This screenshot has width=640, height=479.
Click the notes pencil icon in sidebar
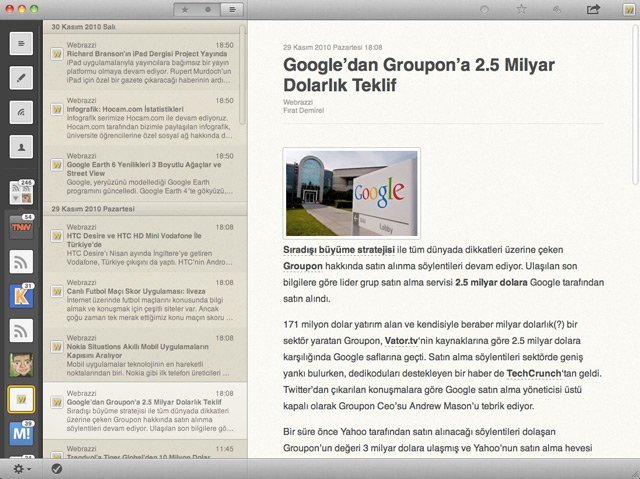point(20,78)
